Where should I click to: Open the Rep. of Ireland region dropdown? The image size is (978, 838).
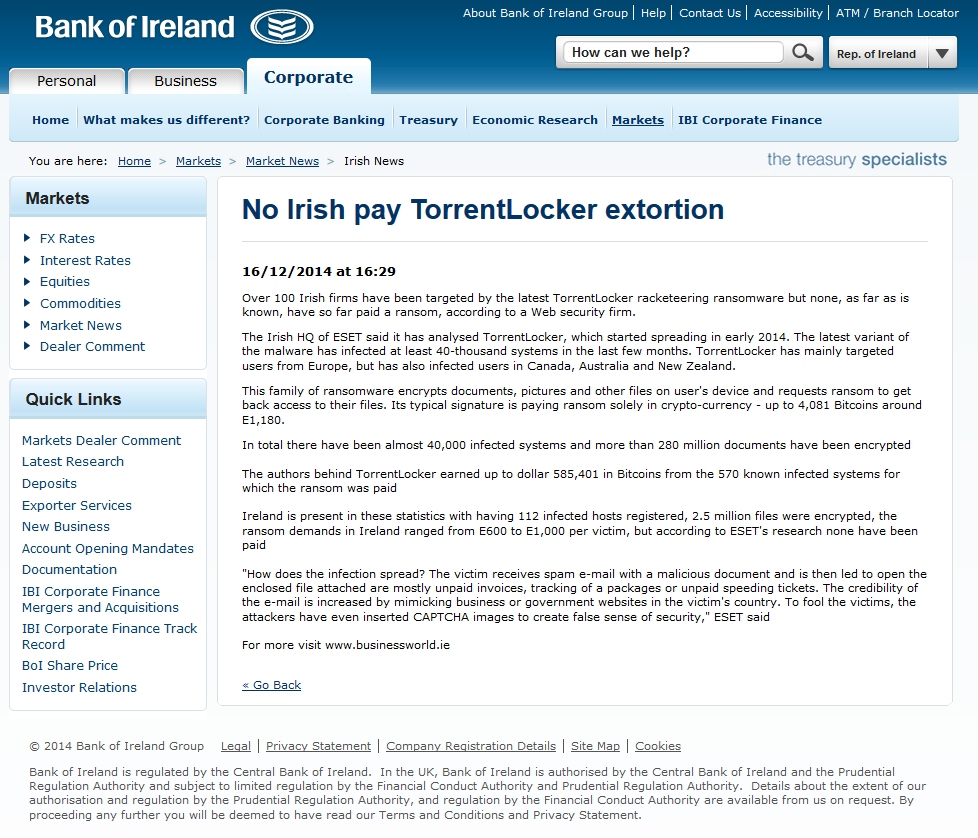(941, 53)
